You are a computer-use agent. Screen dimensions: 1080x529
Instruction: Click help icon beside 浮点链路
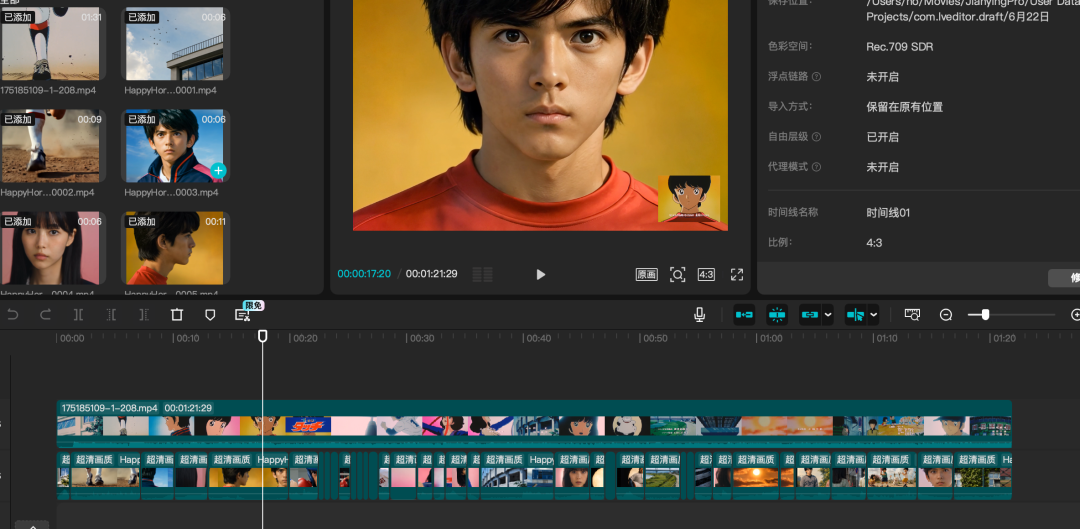pyautogui.click(x=816, y=76)
